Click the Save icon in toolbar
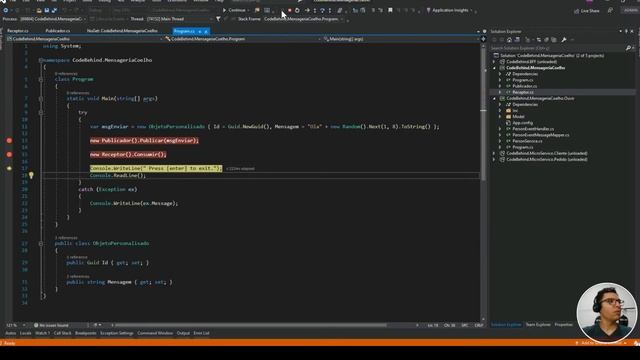This screenshot has width=640, height=360. pos(47,10)
